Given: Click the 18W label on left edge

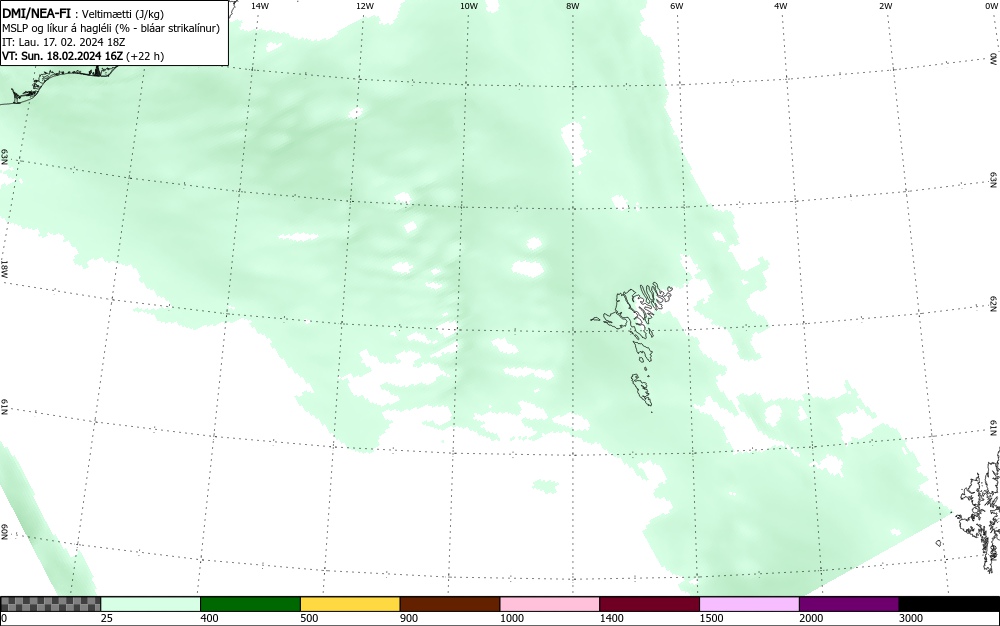Looking at the screenshot, I should coord(4,268).
